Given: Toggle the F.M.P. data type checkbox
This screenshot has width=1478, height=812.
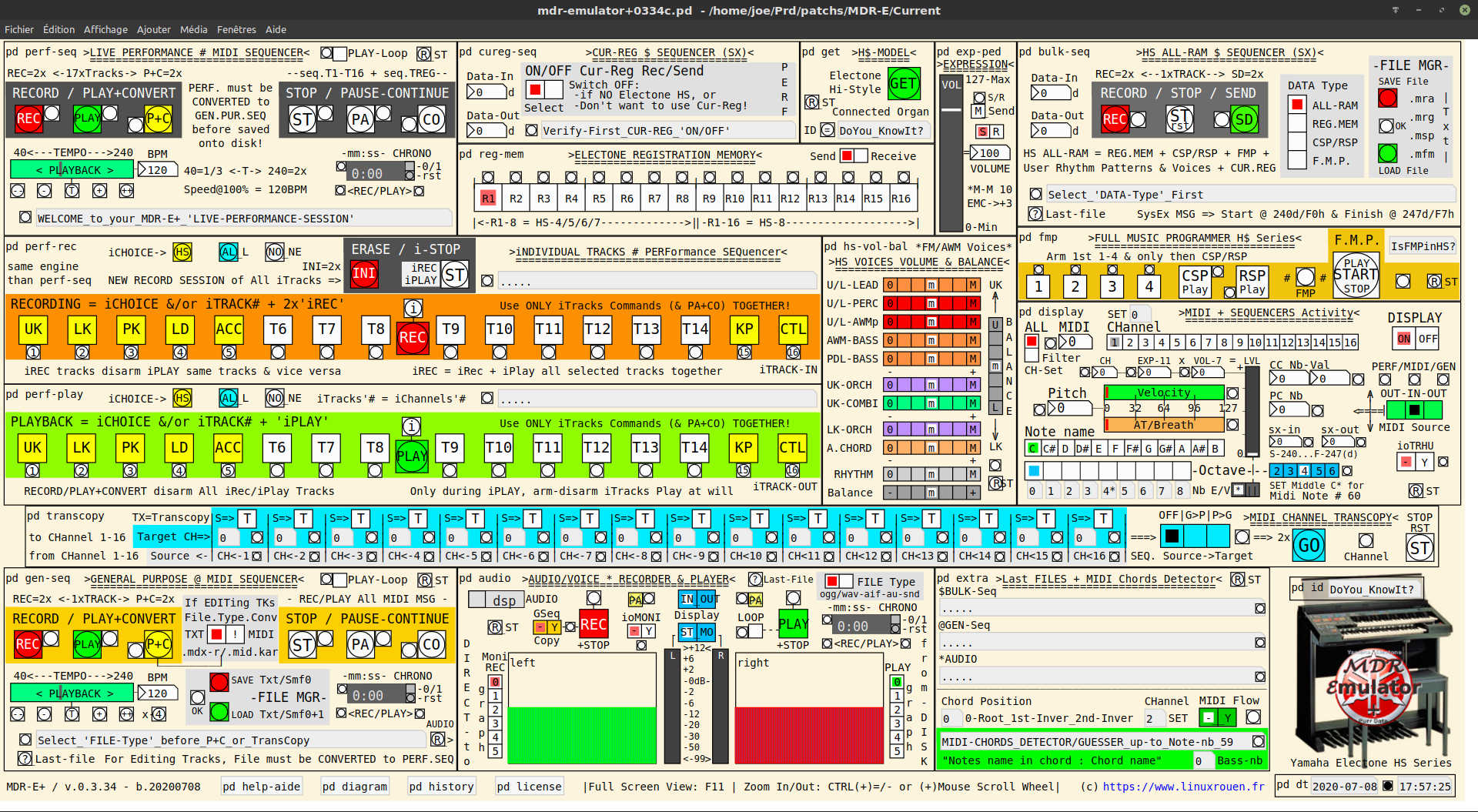Looking at the screenshot, I should tap(1297, 160).
